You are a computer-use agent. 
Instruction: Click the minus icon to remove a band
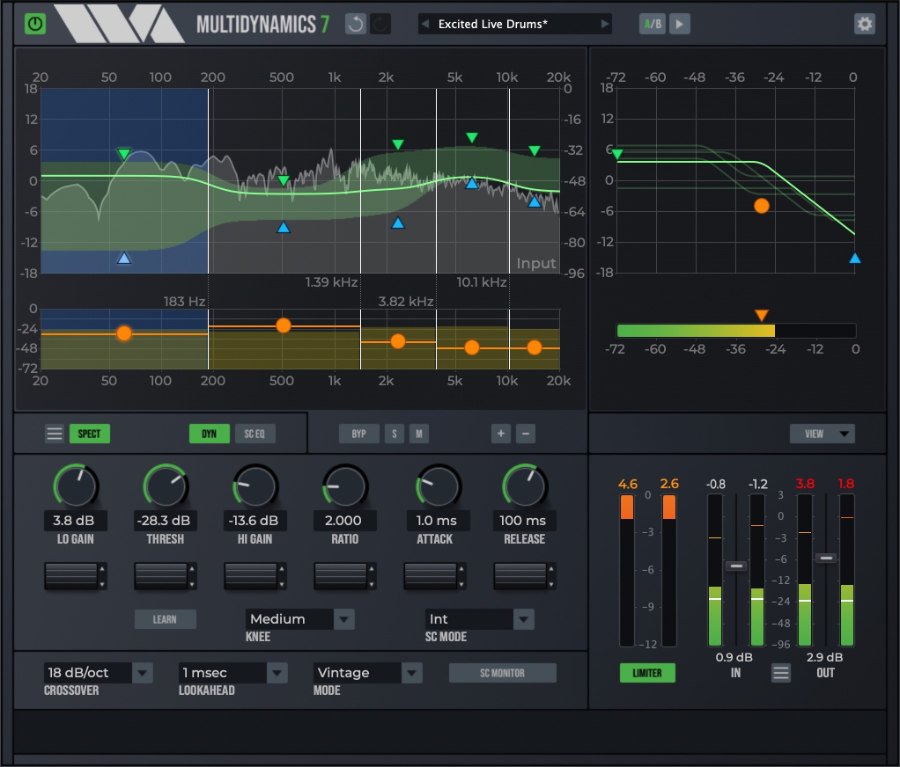click(527, 433)
